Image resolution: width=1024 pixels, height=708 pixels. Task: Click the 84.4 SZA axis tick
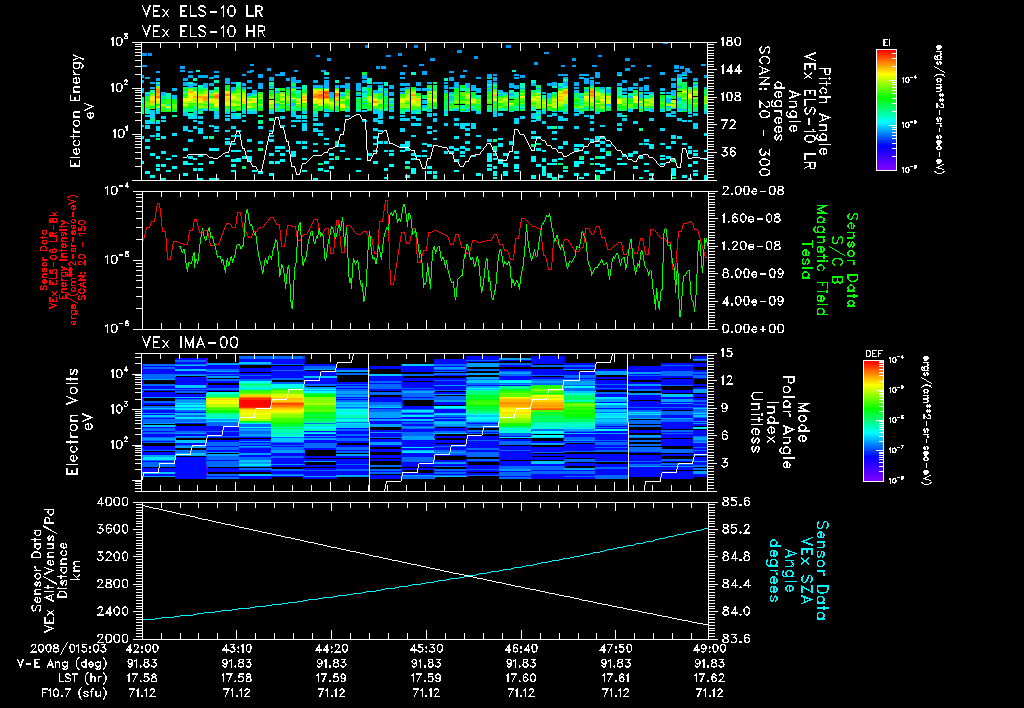coord(735,584)
